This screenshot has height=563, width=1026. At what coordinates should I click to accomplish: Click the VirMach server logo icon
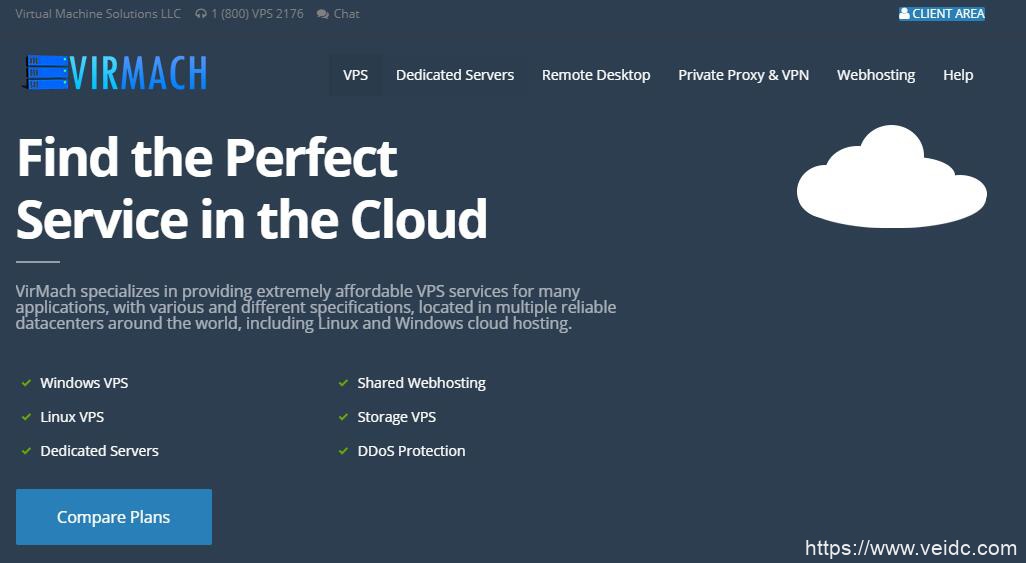46,74
